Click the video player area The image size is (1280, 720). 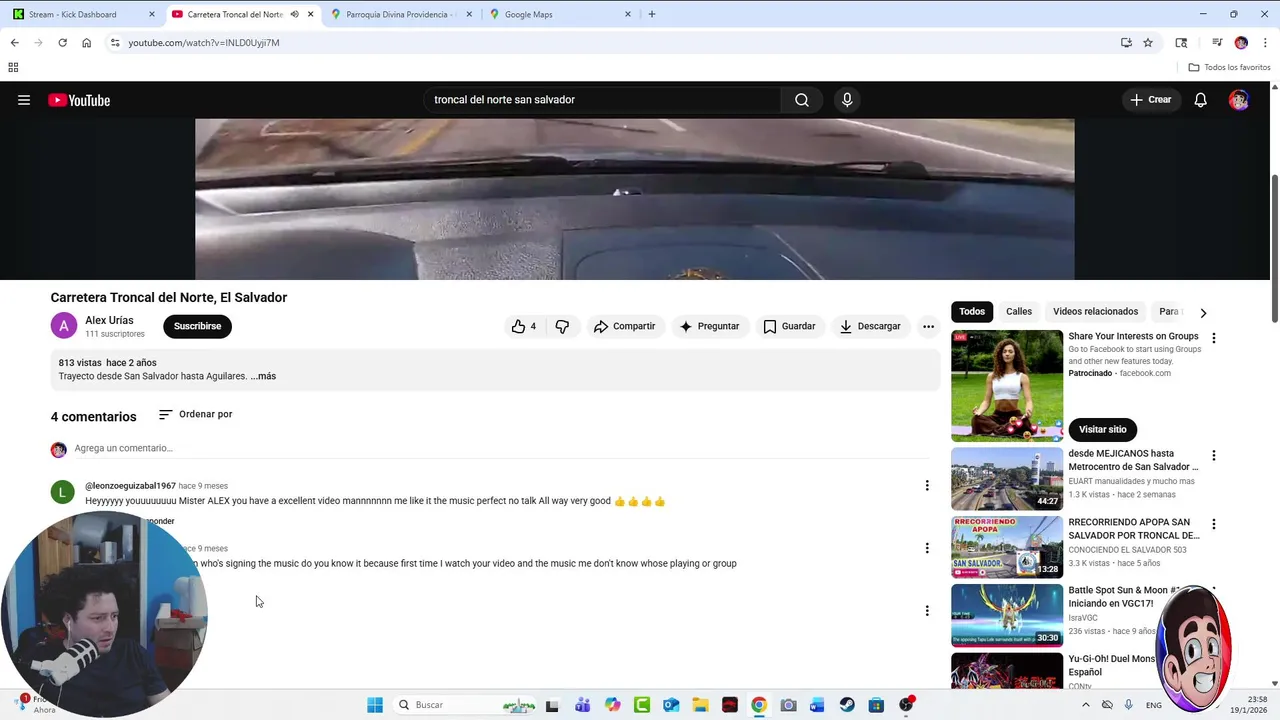[634, 199]
